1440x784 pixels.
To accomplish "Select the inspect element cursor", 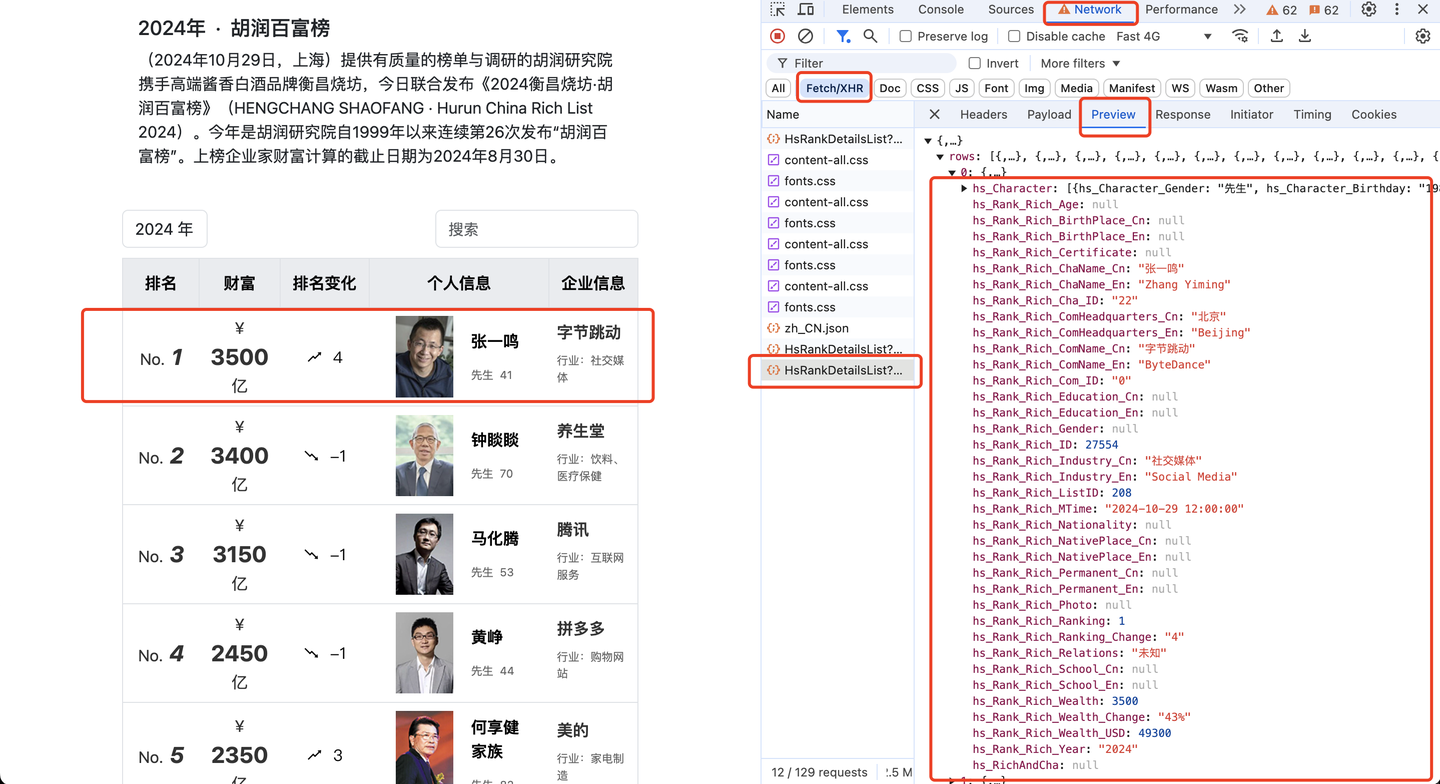I will pos(777,10).
